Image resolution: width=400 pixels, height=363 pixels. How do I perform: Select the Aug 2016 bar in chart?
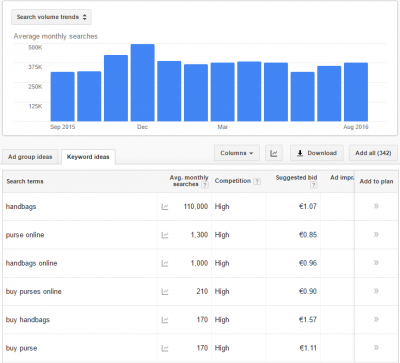click(356, 92)
